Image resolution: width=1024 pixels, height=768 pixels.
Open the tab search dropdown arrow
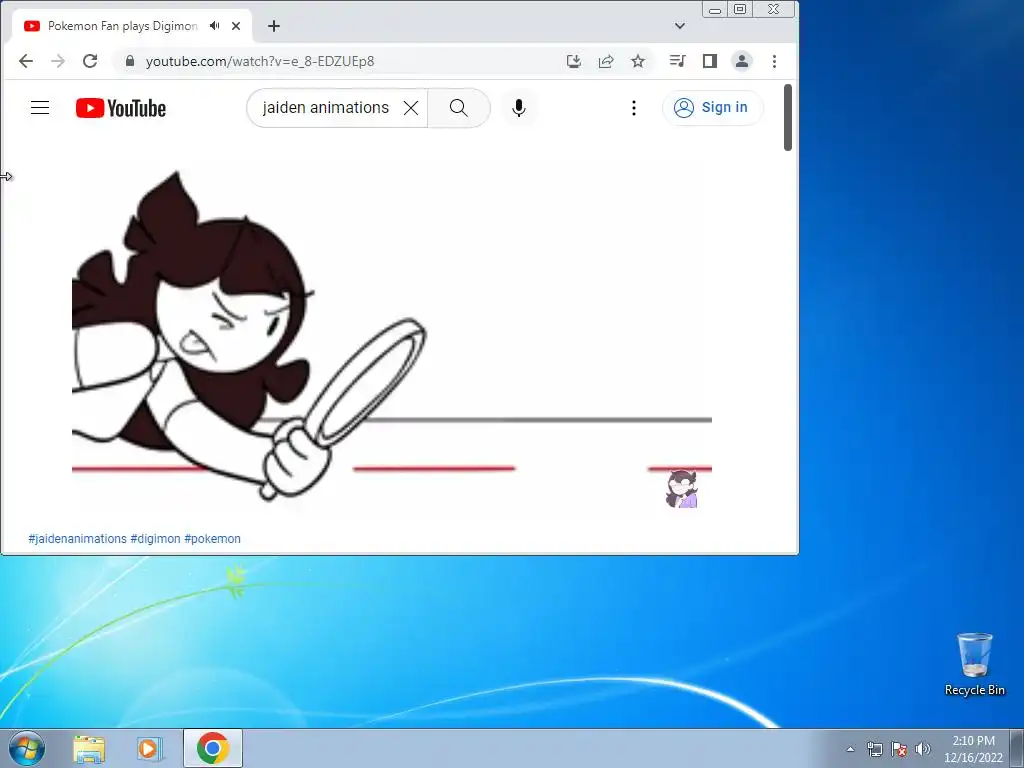coord(680,25)
